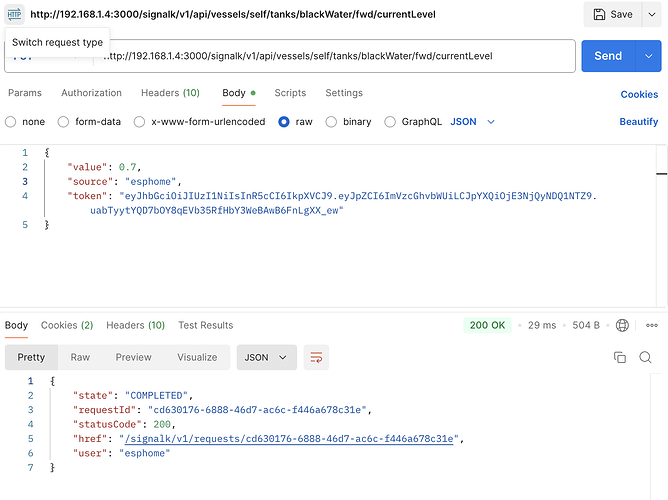The width and height of the screenshot is (668, 500).
Task: Select the none body type radio
Action: (11, 122)
